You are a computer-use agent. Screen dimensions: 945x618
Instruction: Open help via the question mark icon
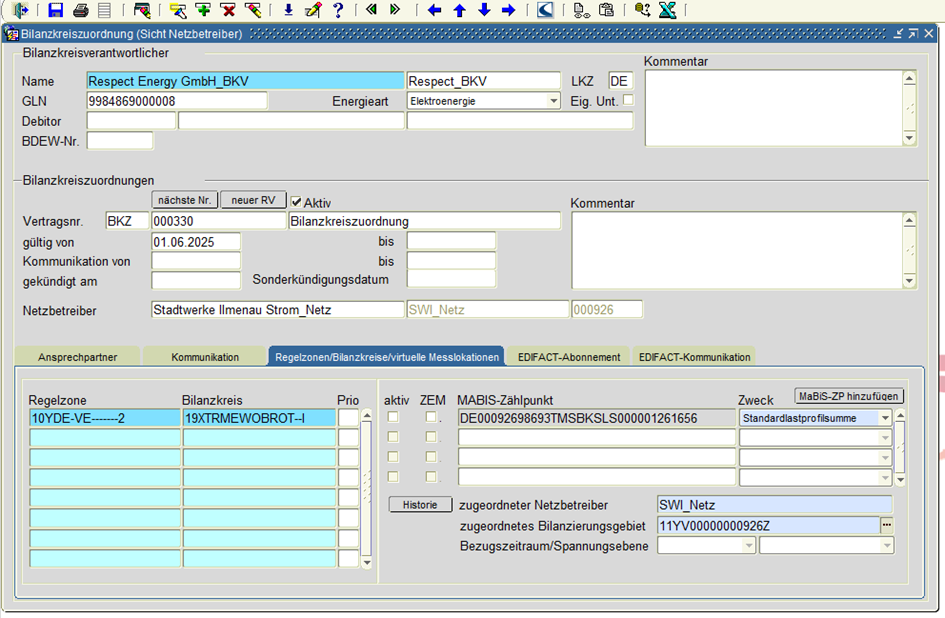coord(338,10)
